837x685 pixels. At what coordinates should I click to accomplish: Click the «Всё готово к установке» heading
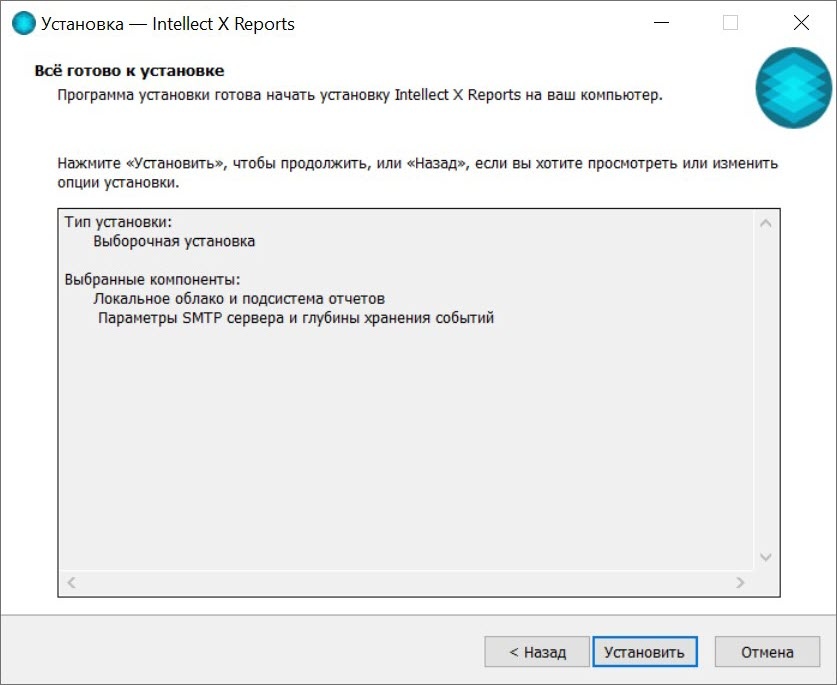coord(129,71)
